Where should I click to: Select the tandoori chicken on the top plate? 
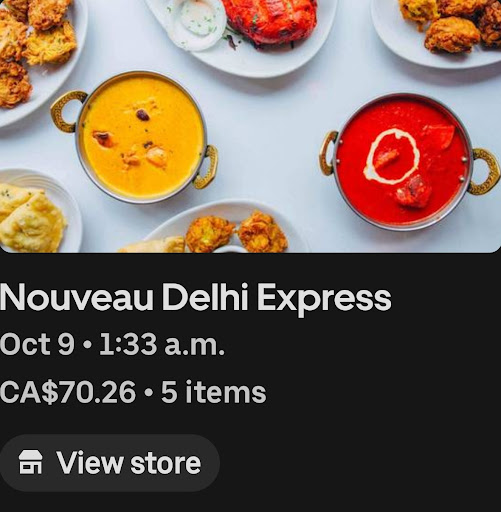click(270, 20)
